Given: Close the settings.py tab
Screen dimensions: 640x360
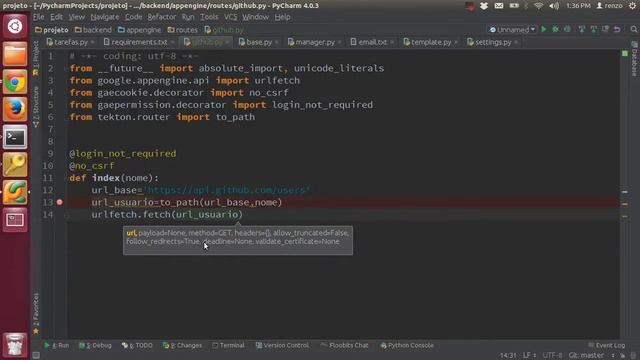Looking at the screenshot, I should pyautogui.click(x=516, y=42).
